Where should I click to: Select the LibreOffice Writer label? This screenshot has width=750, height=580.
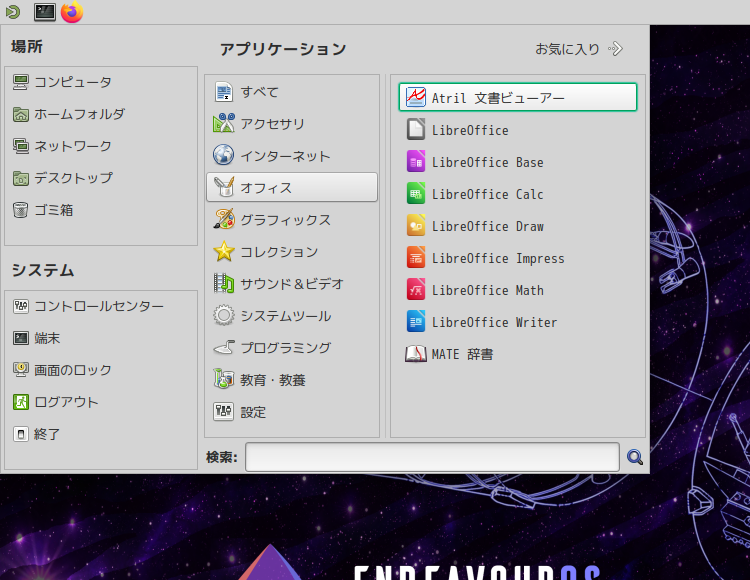coord(494,322)
